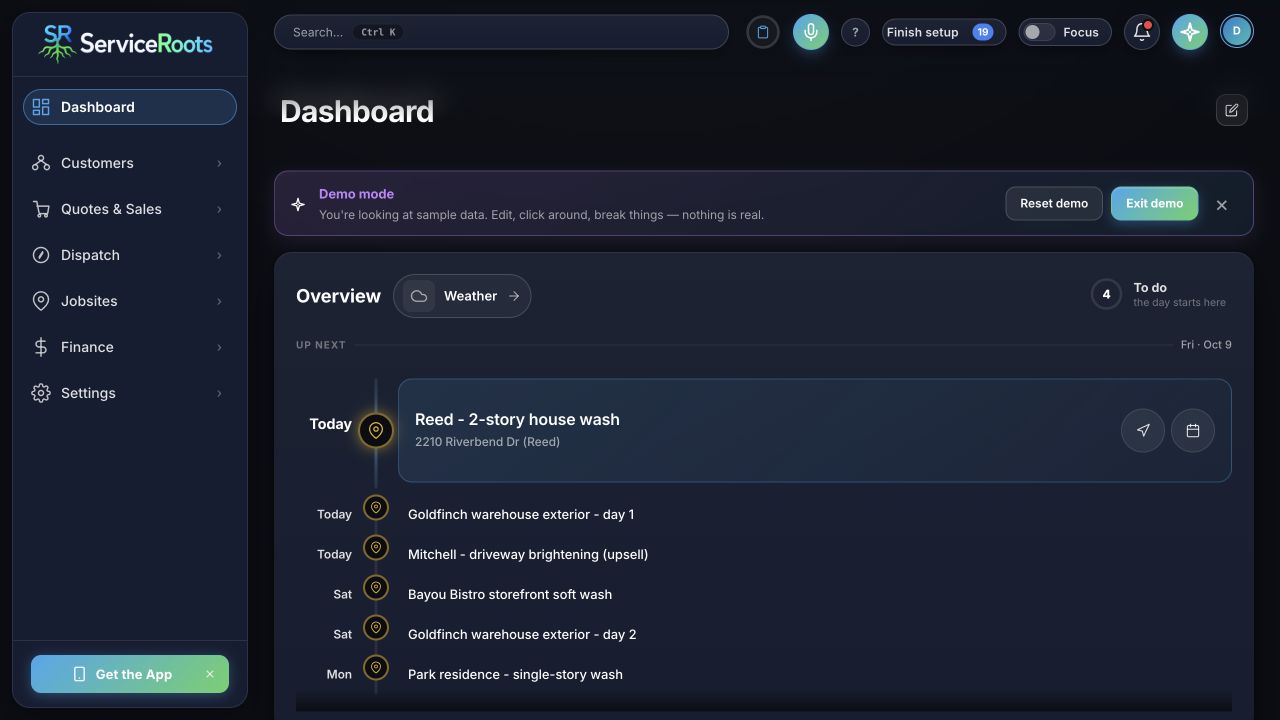
Task: Open Park residence - single-story wash
Action: [x=515, y=674]
